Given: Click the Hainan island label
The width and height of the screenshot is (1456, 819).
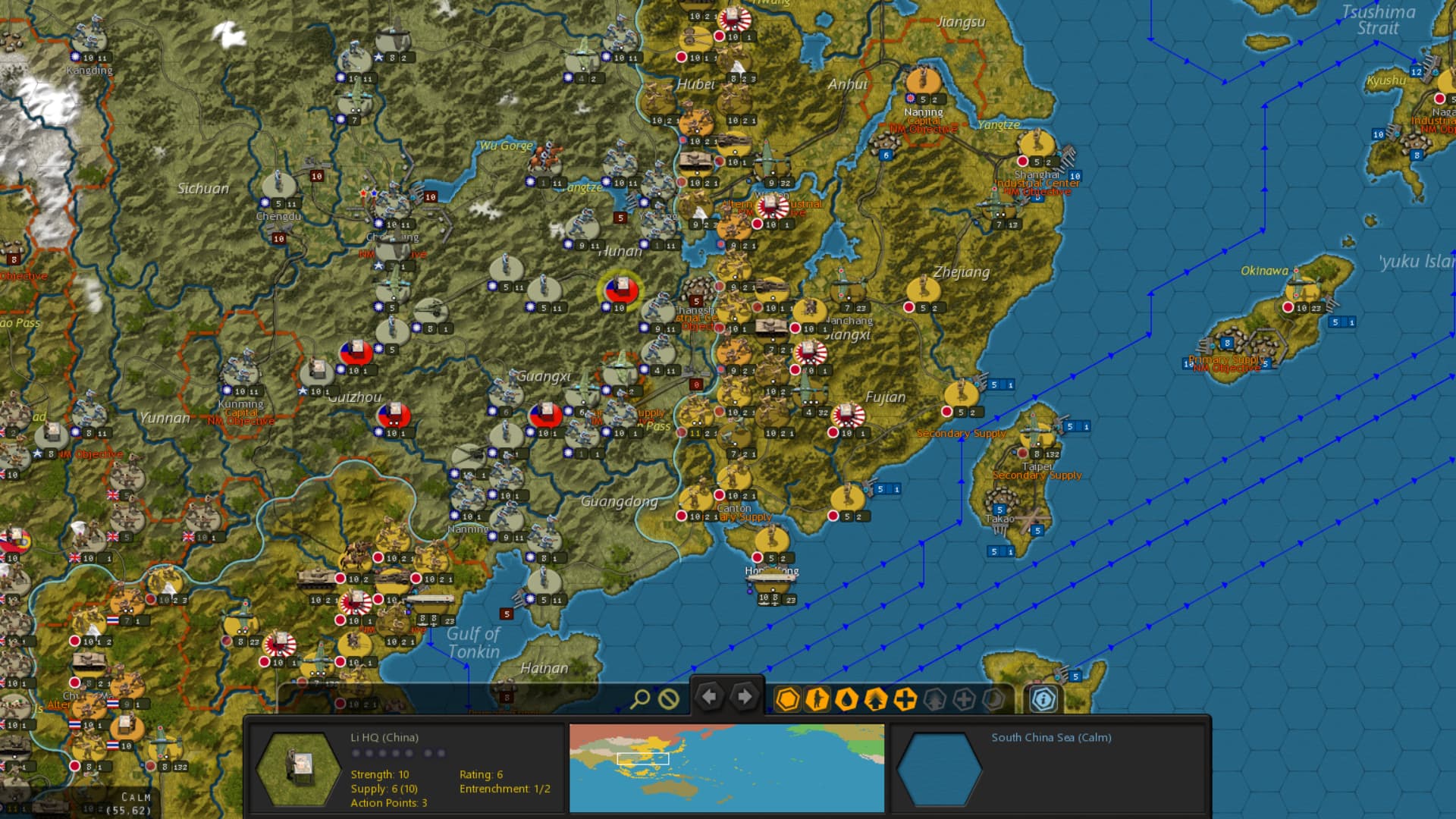Looking at the screenshot, I should 544,668.
